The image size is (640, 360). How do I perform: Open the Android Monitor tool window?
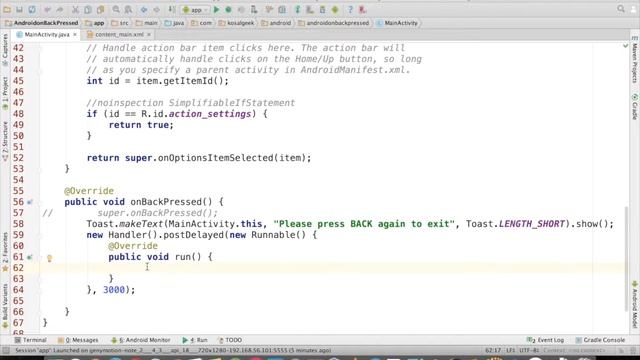point(140,340)
